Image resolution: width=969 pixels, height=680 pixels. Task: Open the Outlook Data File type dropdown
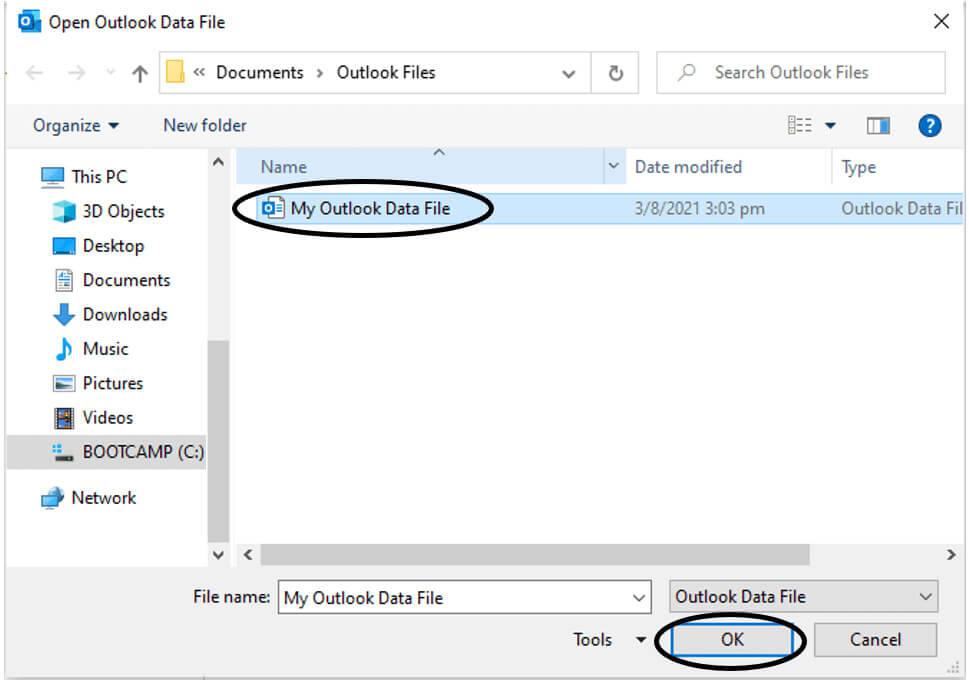pyautogui.click(x=803, y=597)
